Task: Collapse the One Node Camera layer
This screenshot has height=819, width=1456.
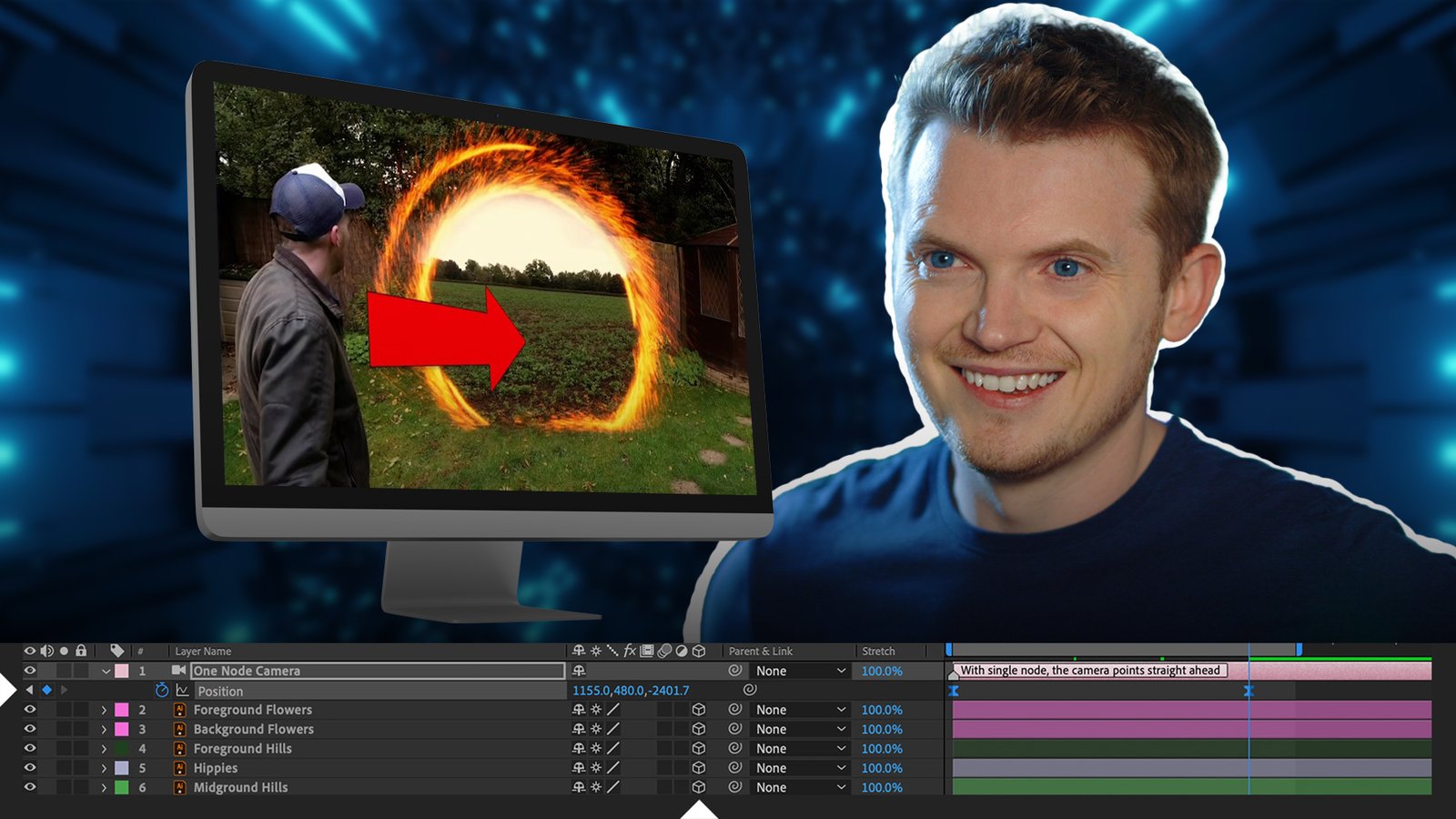Action: (106, 671)
